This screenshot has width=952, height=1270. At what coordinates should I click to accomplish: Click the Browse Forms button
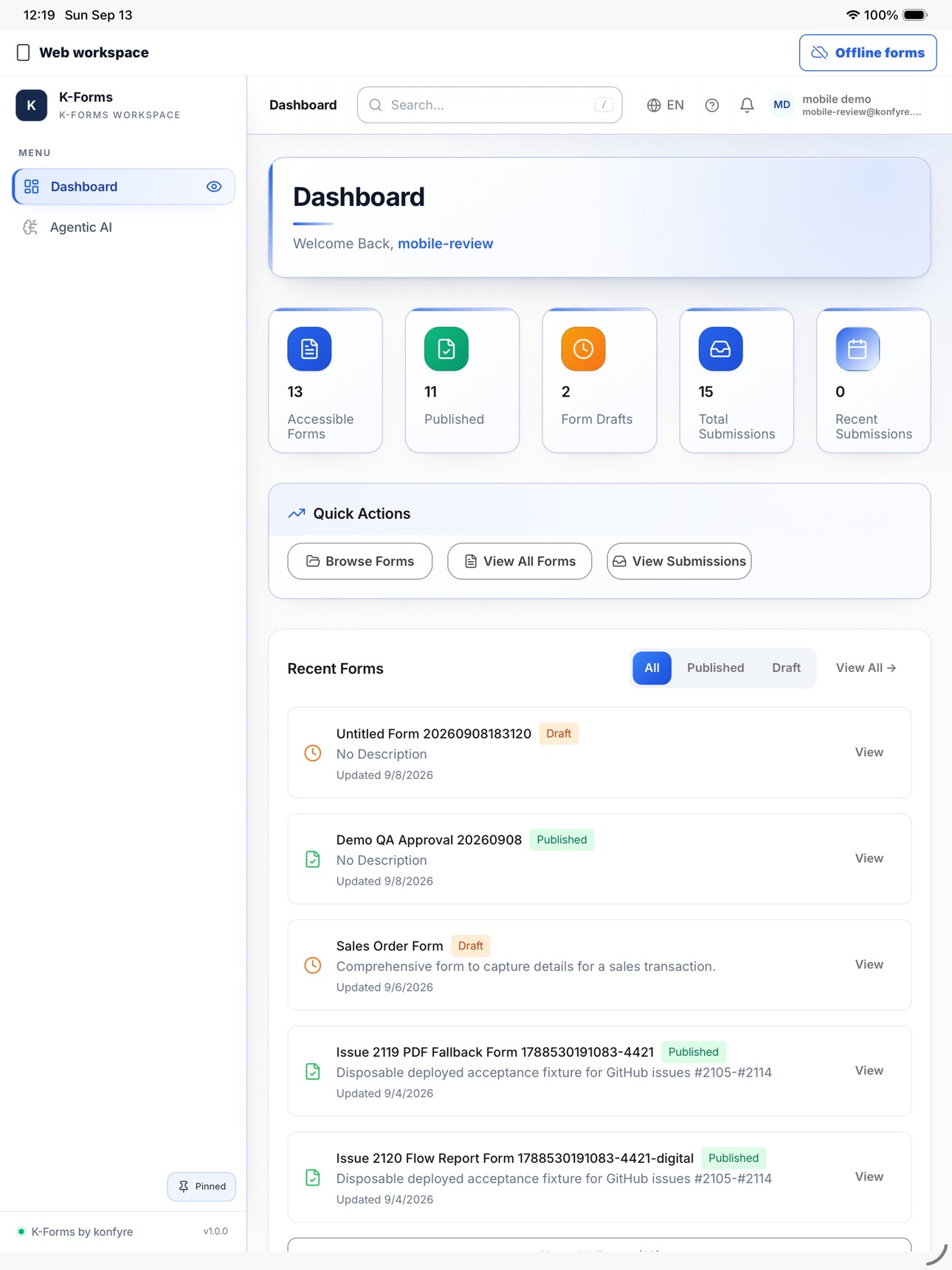[x=360, y=561]
